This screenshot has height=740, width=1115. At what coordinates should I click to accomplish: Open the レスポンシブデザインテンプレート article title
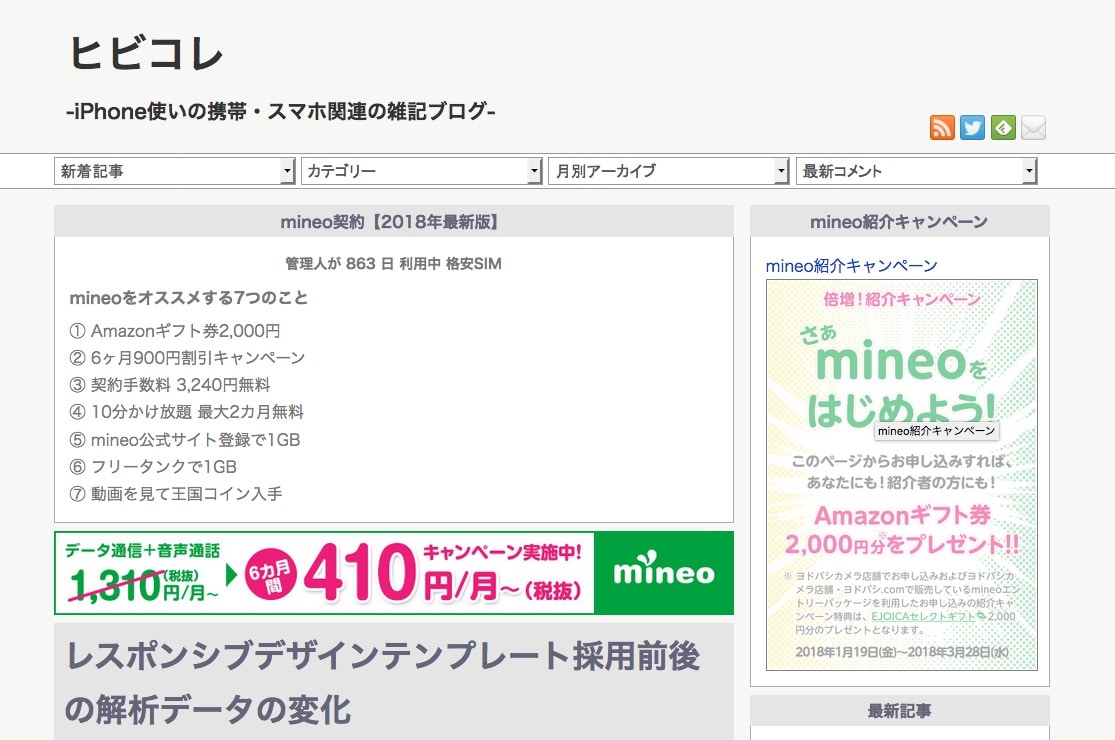[x=384, y=682]
